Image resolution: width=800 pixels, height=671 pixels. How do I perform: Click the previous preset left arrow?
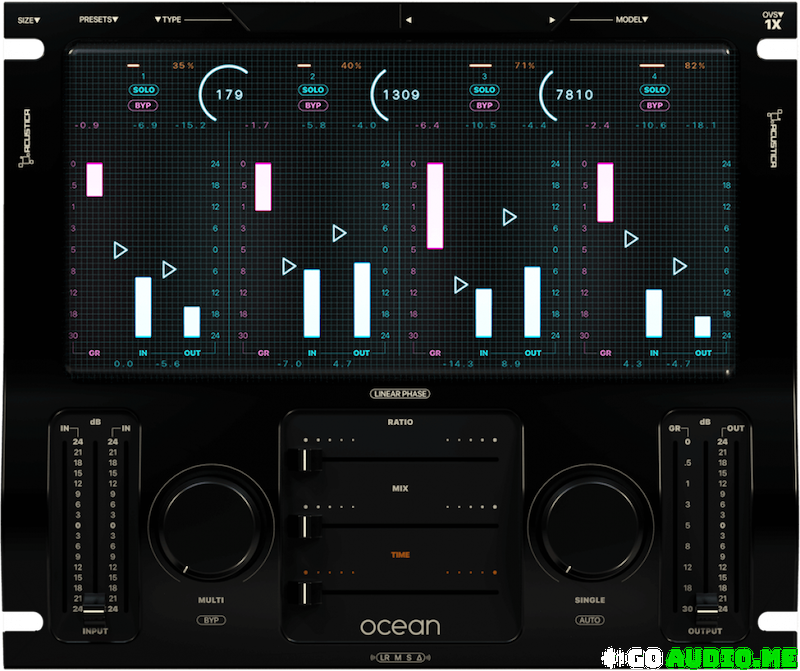tap(407, 19)
